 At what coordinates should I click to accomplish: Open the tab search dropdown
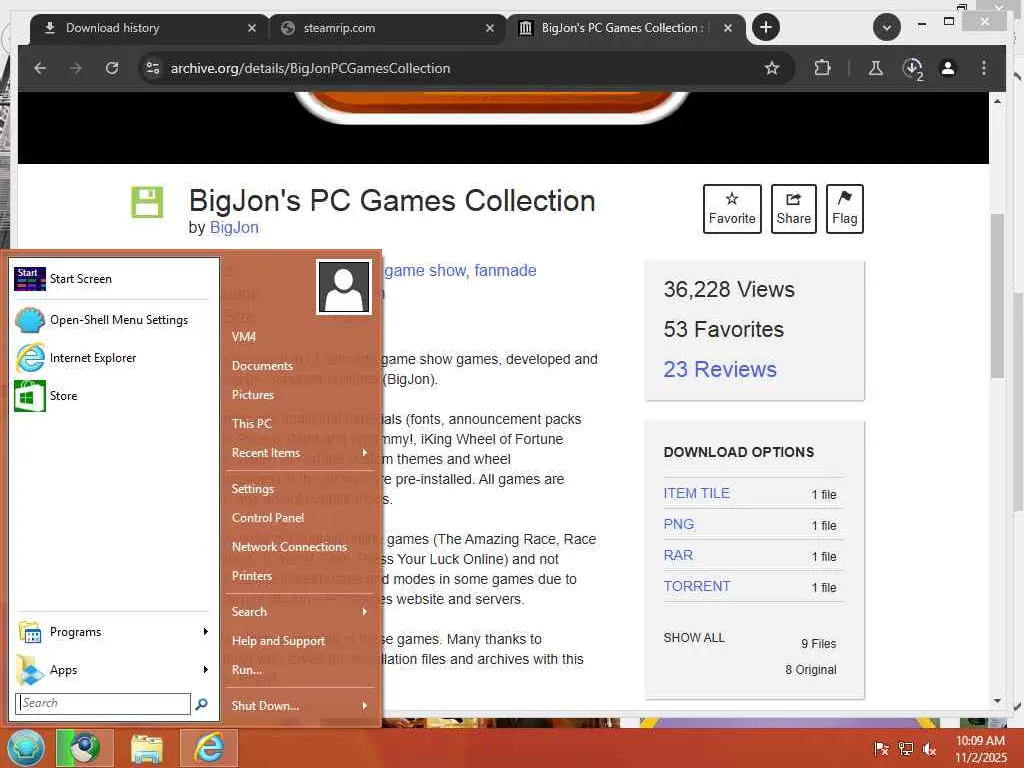(886, 27)
